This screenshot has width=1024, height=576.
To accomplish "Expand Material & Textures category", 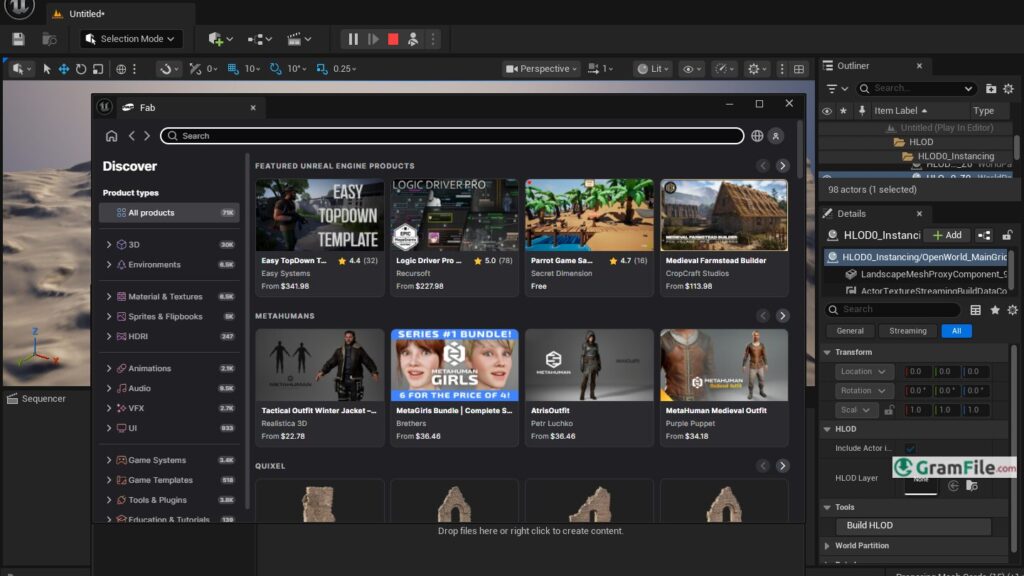I will point(108,296).
